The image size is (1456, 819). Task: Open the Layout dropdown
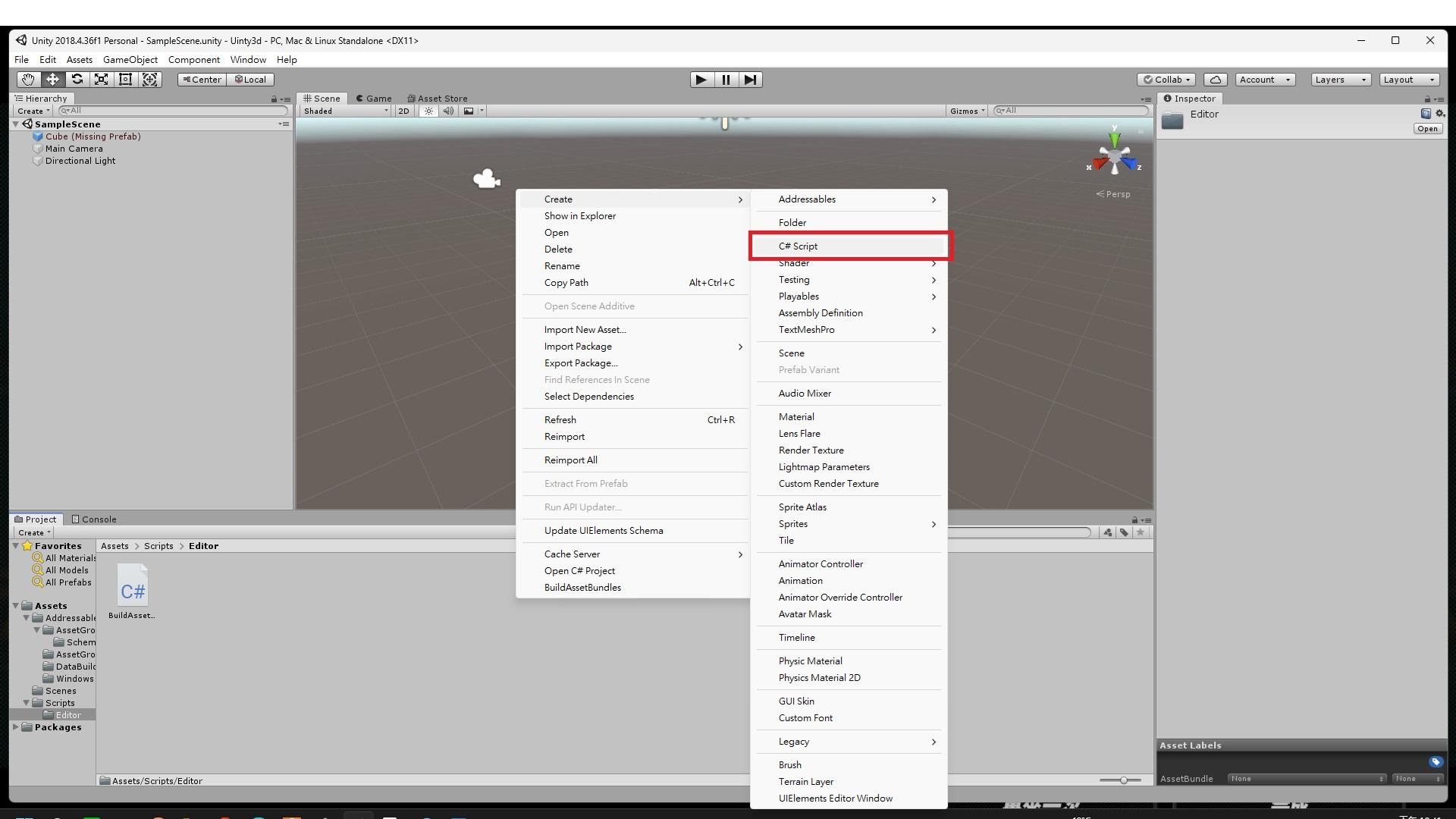point(1407,79)
